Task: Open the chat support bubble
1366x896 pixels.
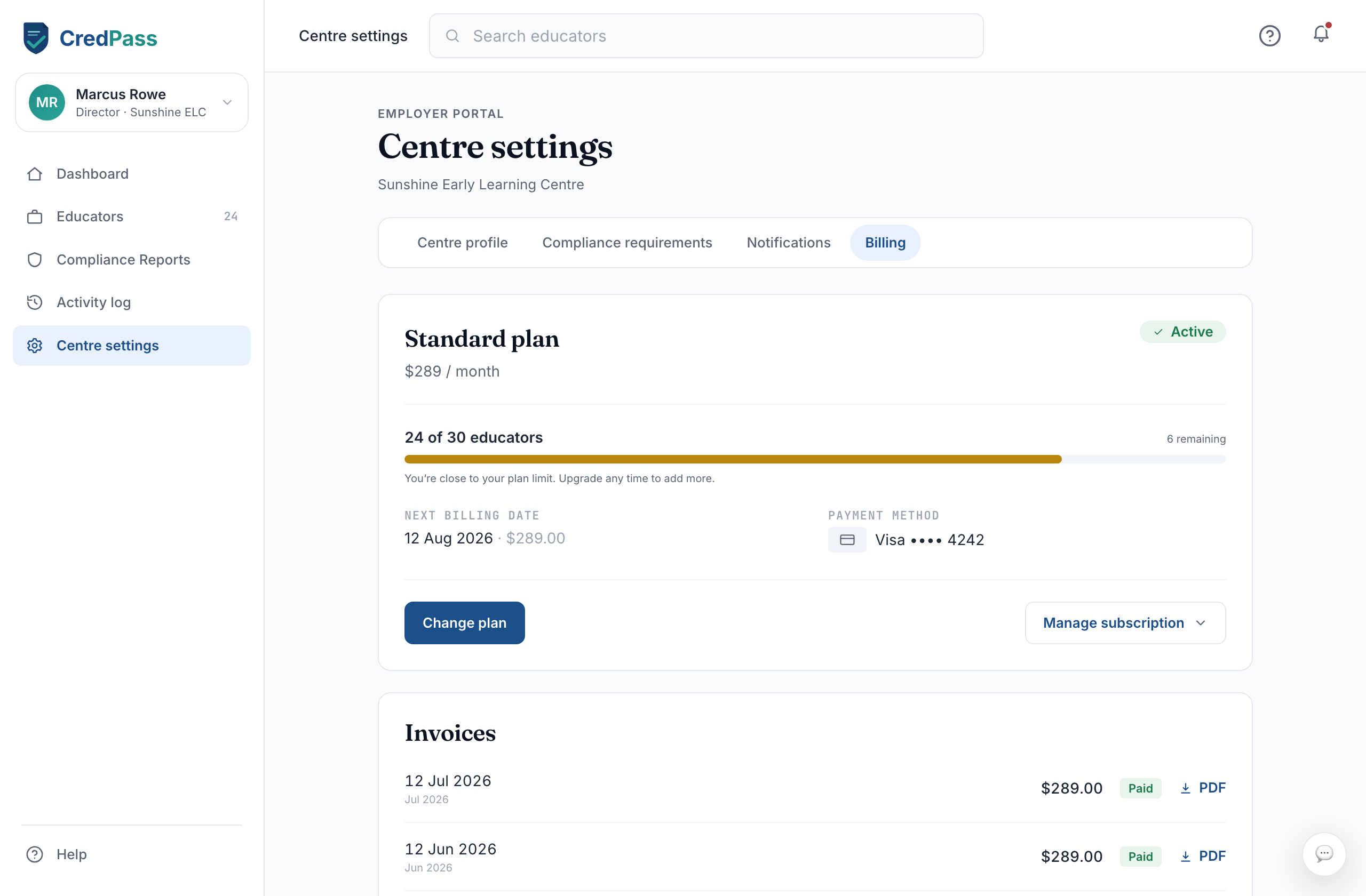Action: 1323,853
